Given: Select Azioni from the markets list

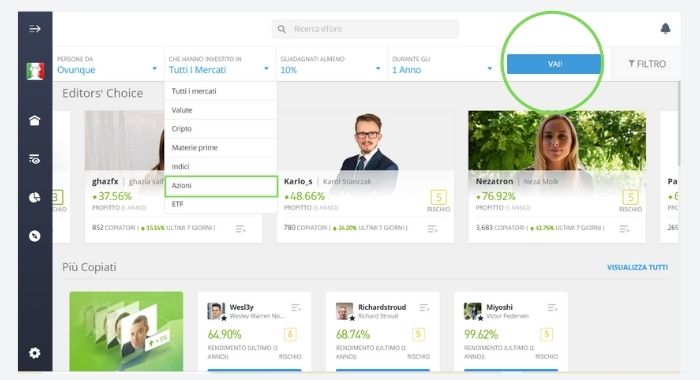Looking at the screenshot, I should 221,186.
